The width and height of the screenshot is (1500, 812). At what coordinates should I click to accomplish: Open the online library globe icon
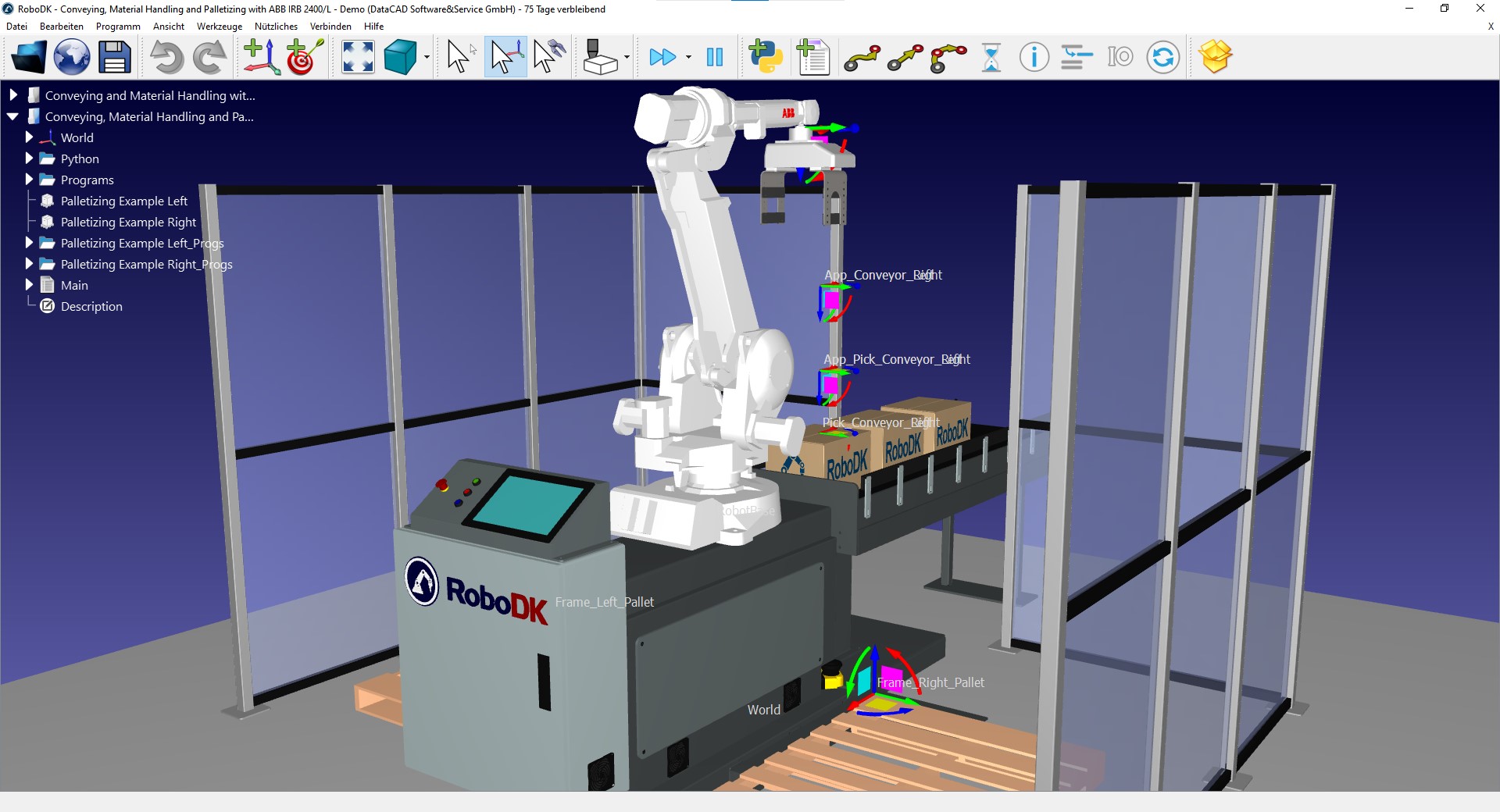coord(72,57)
